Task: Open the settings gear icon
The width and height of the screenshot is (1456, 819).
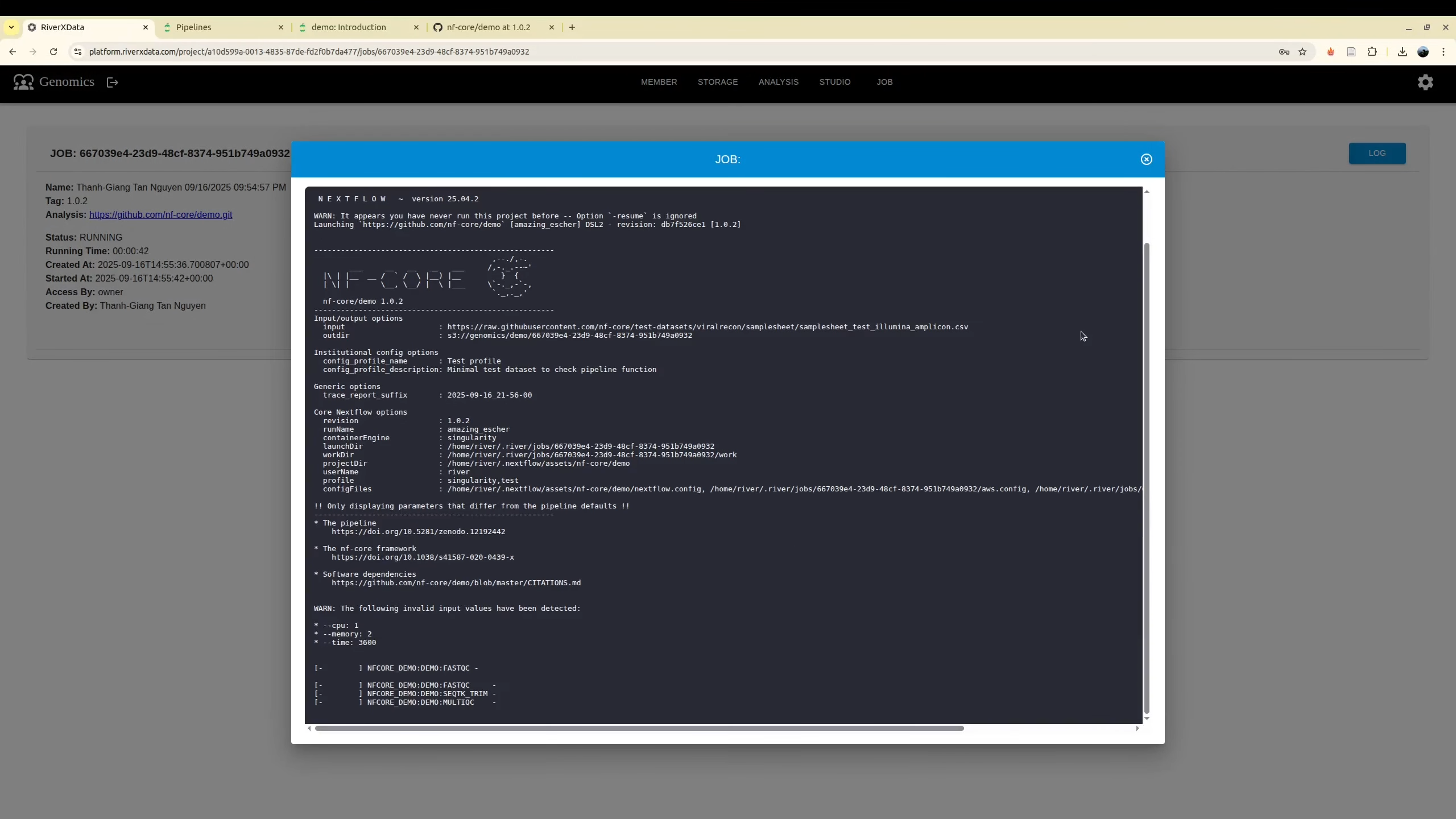Action: tap(1425, 82)
